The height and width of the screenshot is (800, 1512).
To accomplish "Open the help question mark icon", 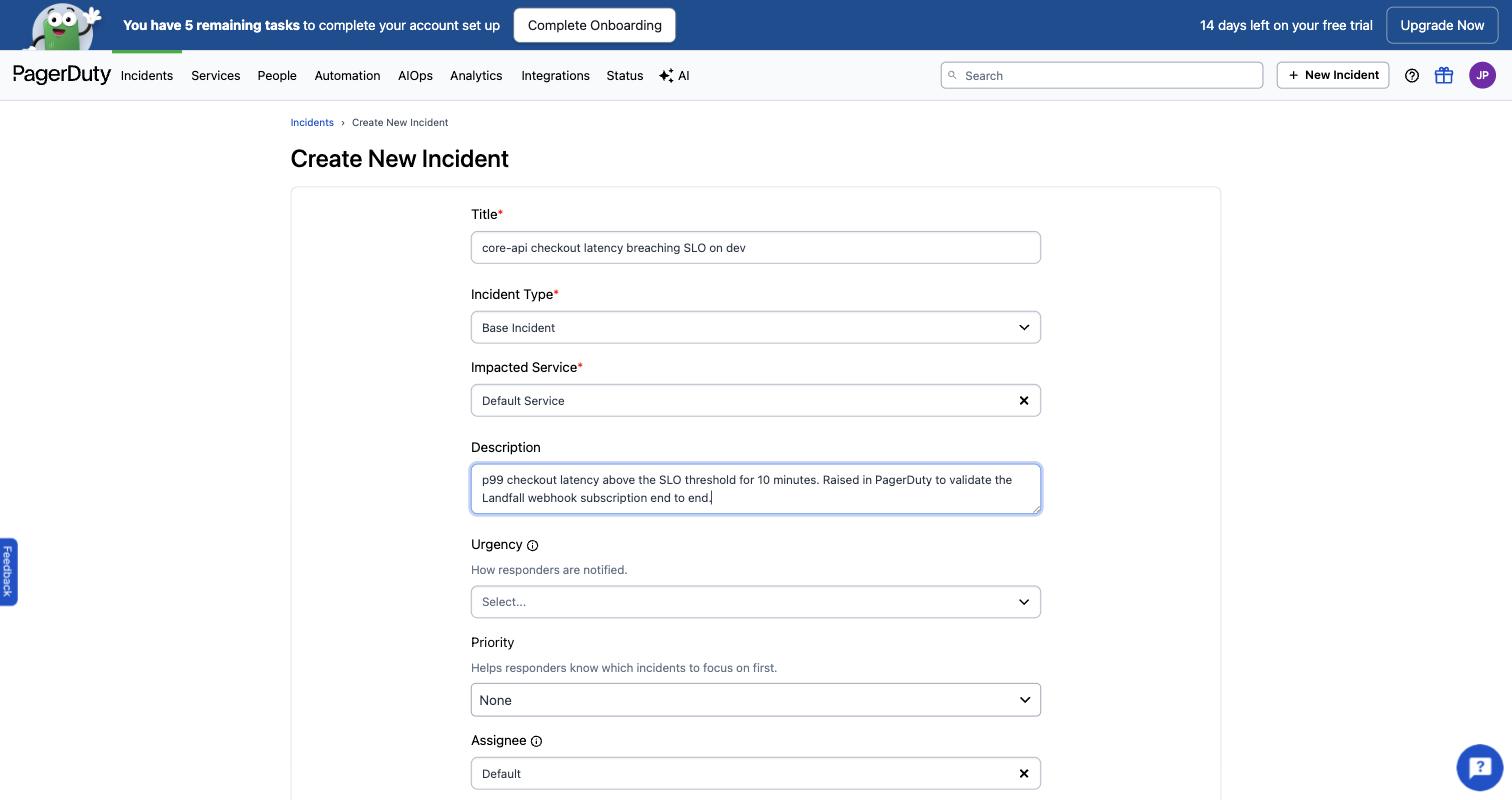I will [x=1412, y=75].
